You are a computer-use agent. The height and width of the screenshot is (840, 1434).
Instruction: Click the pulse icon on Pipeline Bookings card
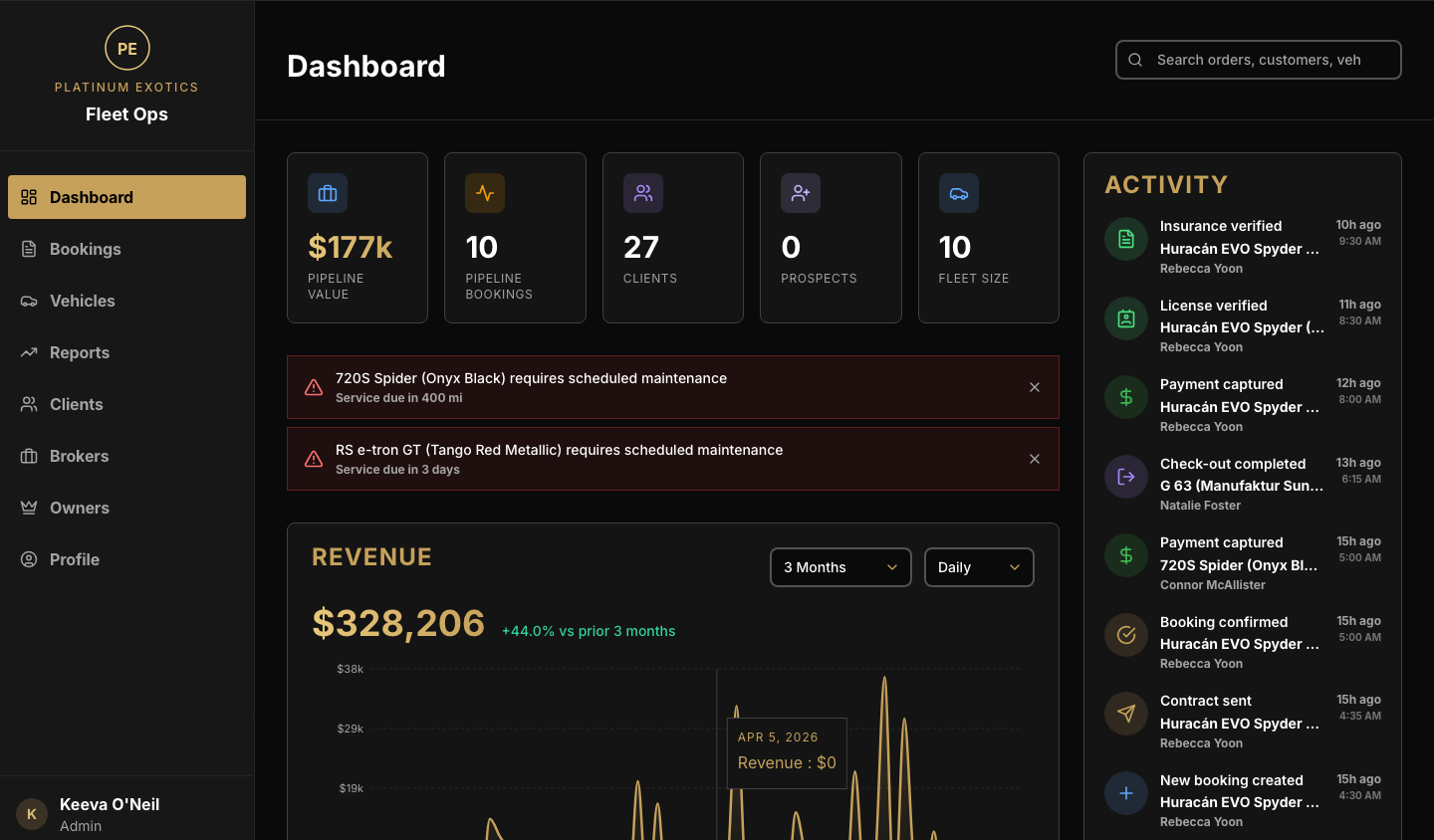tap(485, 193)
